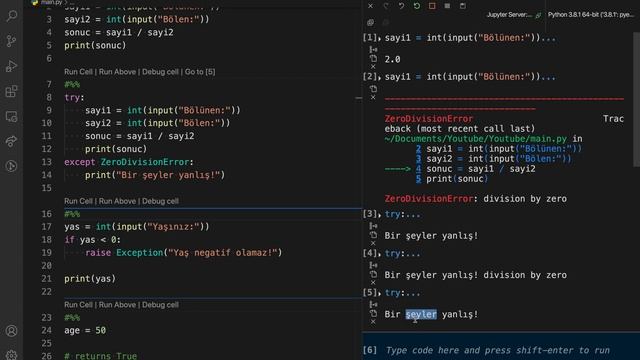Click the Redo icon in the interactive toolbar
This screenshot has height=360, width=640.
[386, 6]
